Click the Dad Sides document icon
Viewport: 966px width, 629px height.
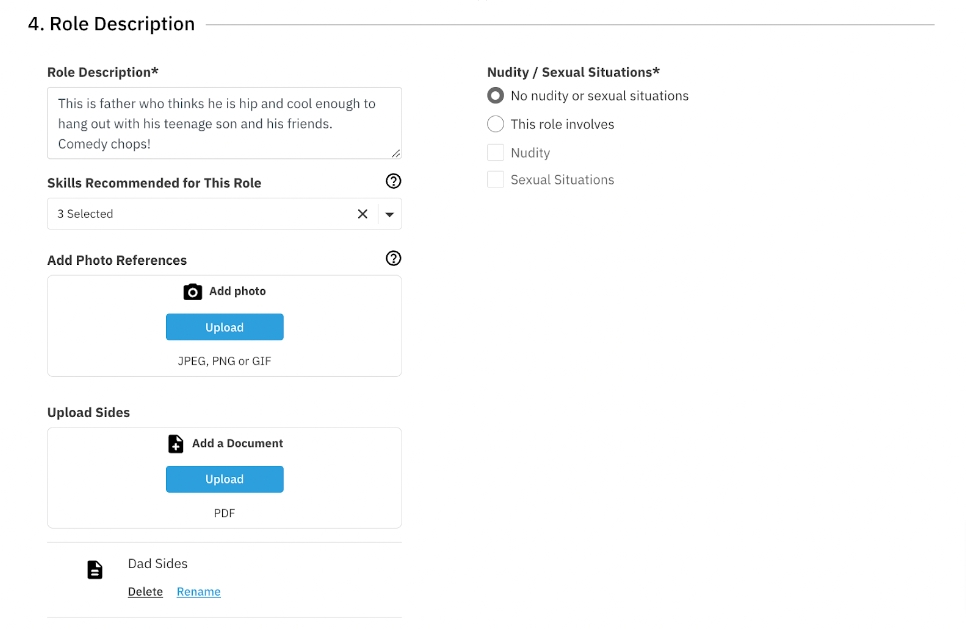pos(95,570)
